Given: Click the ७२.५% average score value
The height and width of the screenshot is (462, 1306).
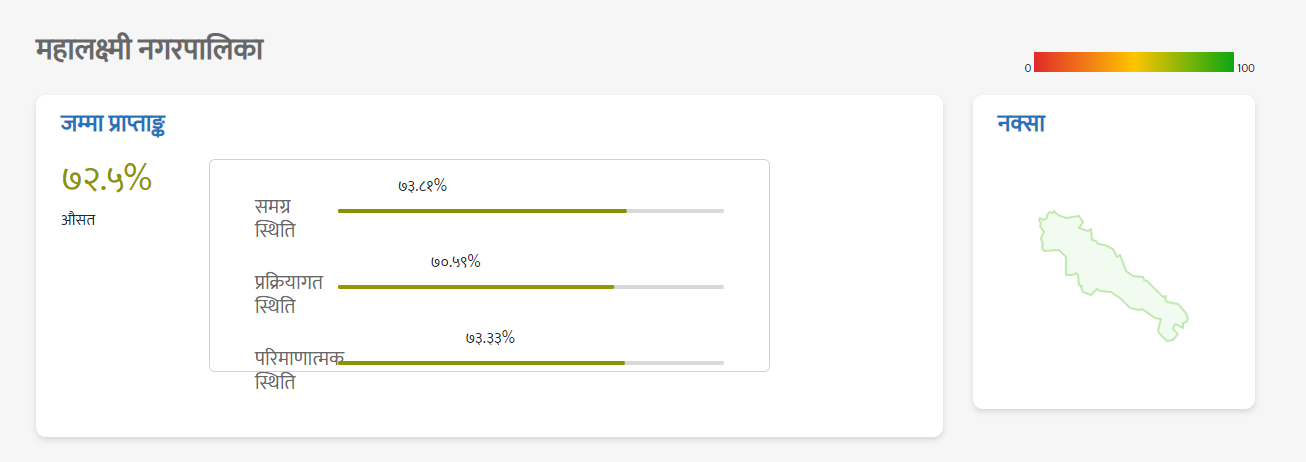Looking at the screenshot, I should (x=106, y=178).
